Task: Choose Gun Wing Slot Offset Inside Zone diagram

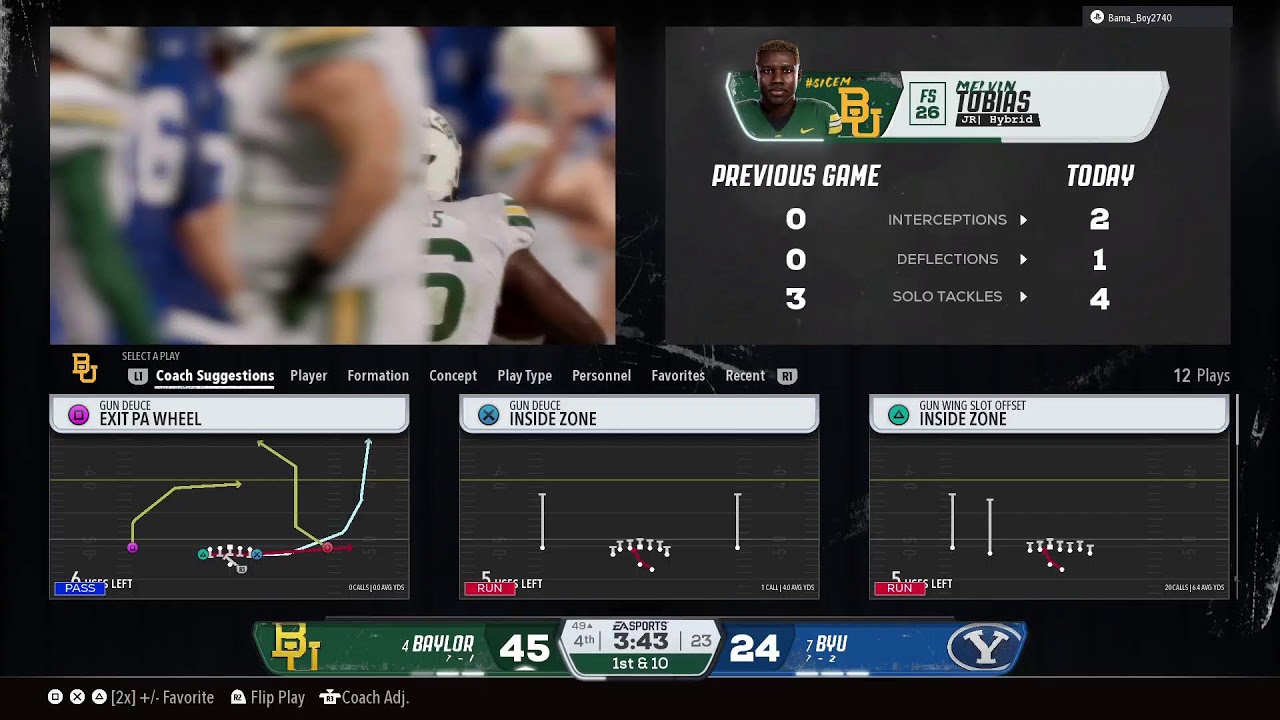Action: point(1049,515)
